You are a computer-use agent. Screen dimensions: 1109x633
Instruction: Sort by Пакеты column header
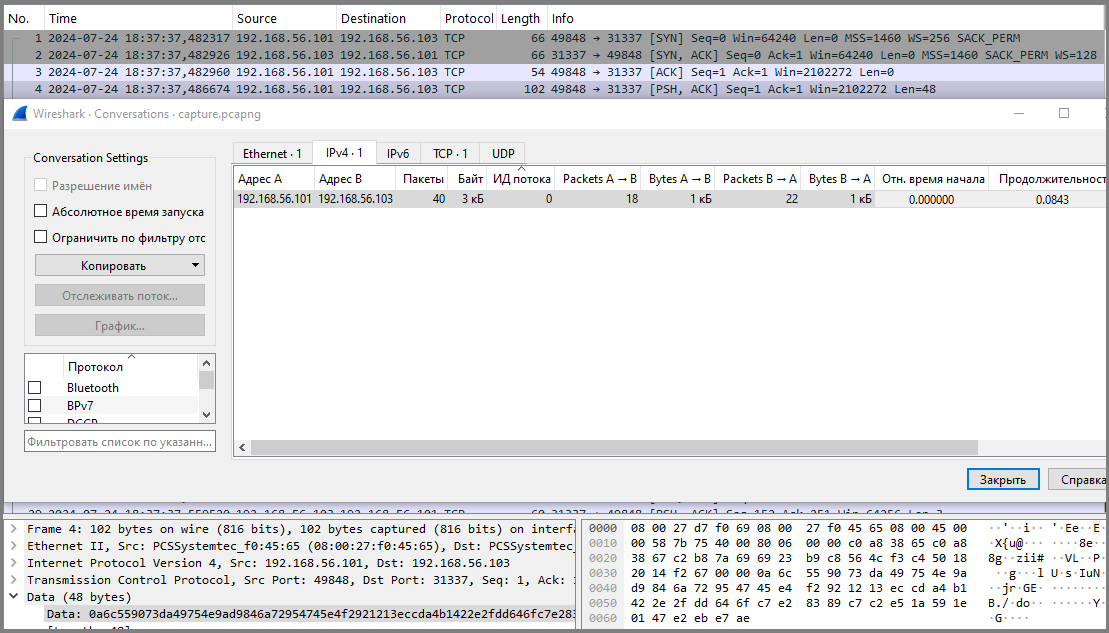click(x=422, y=179)
